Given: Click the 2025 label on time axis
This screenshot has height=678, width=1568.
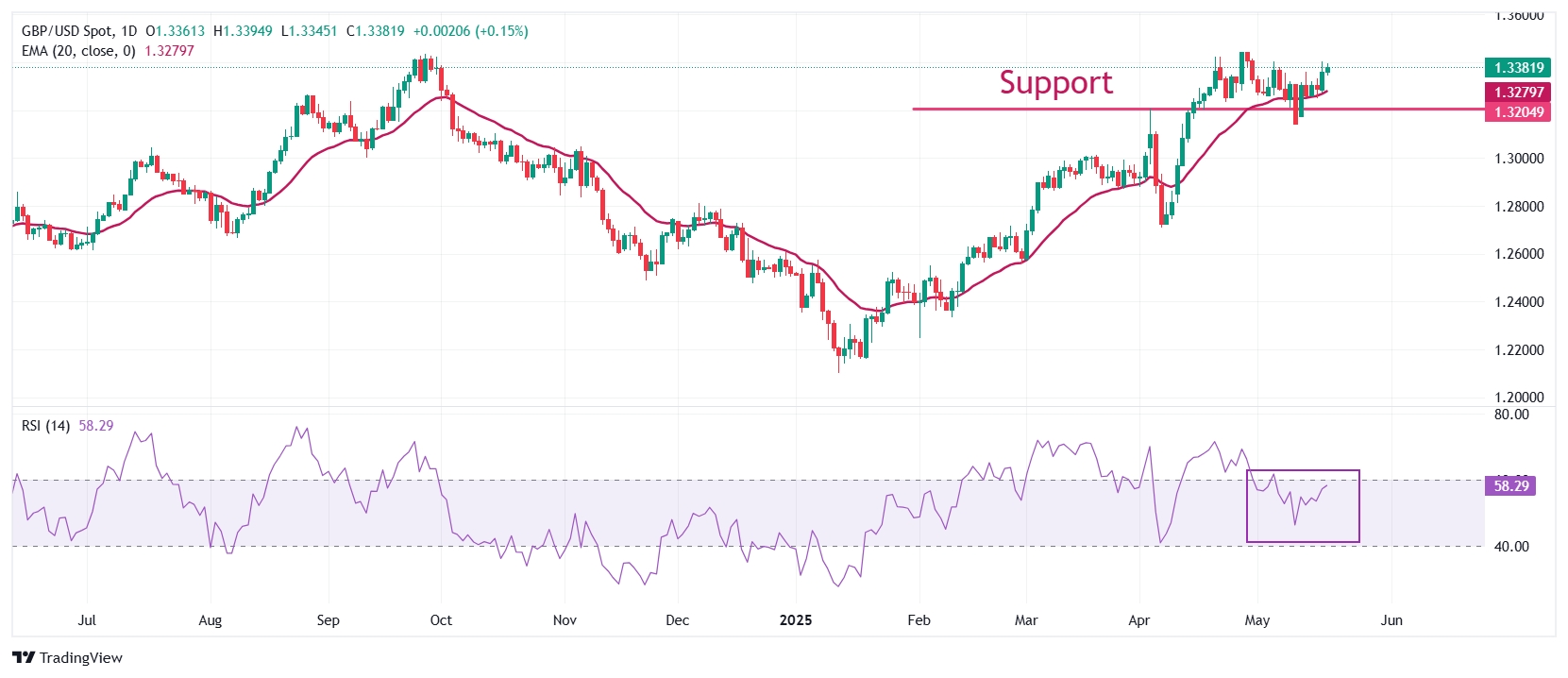Looking at the screenshot, I should tap(796, 620).
